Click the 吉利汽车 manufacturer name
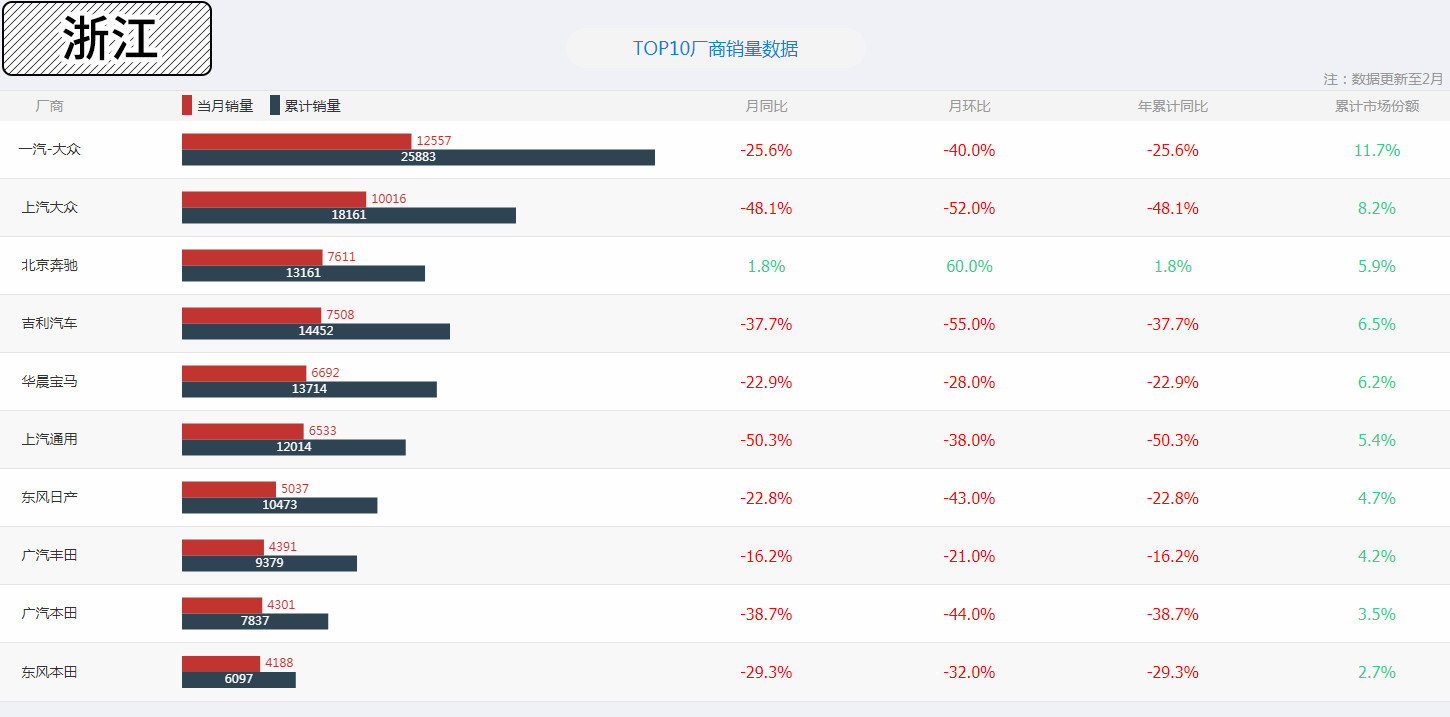Viewport: 1450px width, 717px height. 49,323
